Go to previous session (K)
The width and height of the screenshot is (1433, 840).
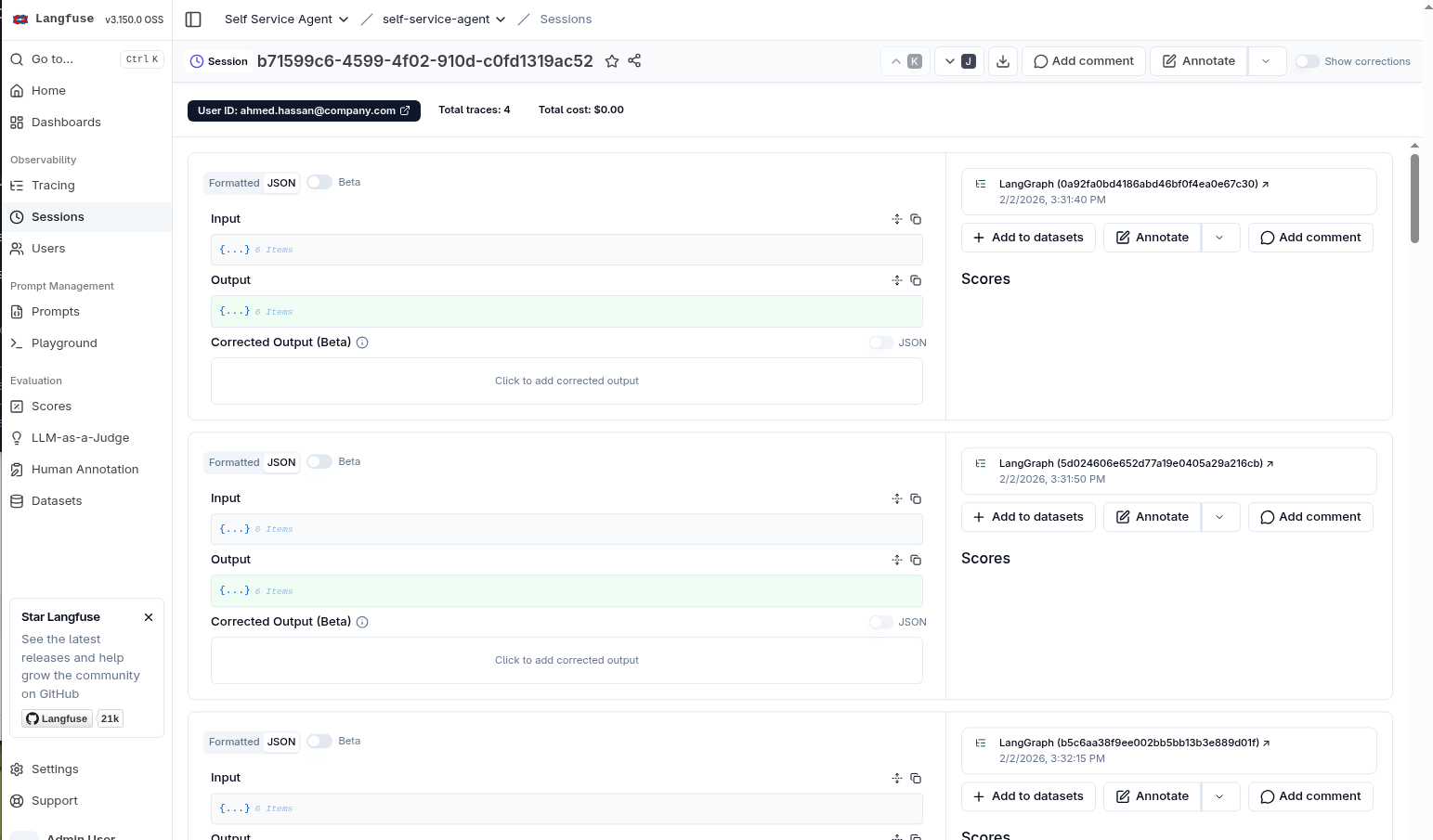coord(905,61)
